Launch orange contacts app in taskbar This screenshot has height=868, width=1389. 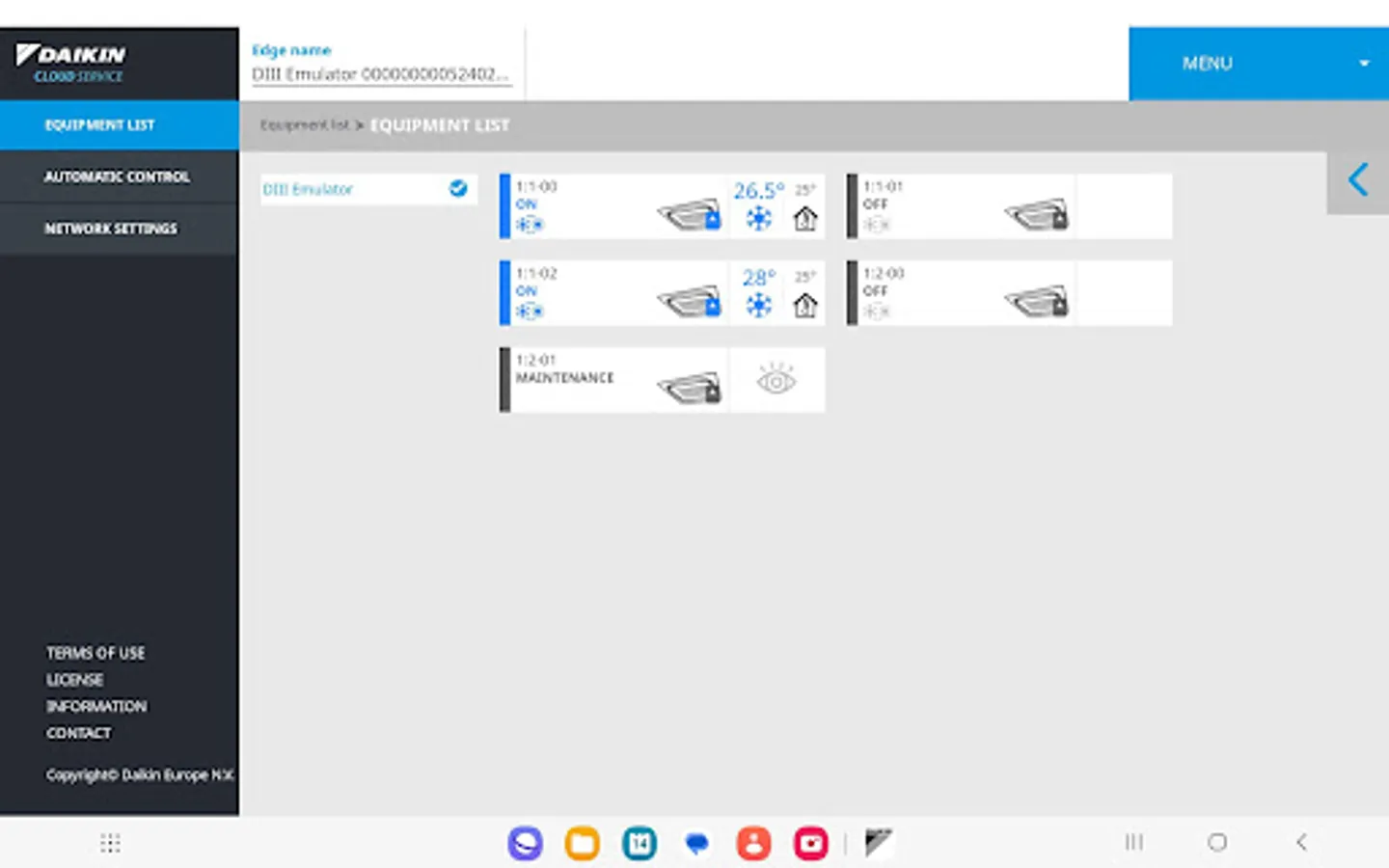coord(753,844)
